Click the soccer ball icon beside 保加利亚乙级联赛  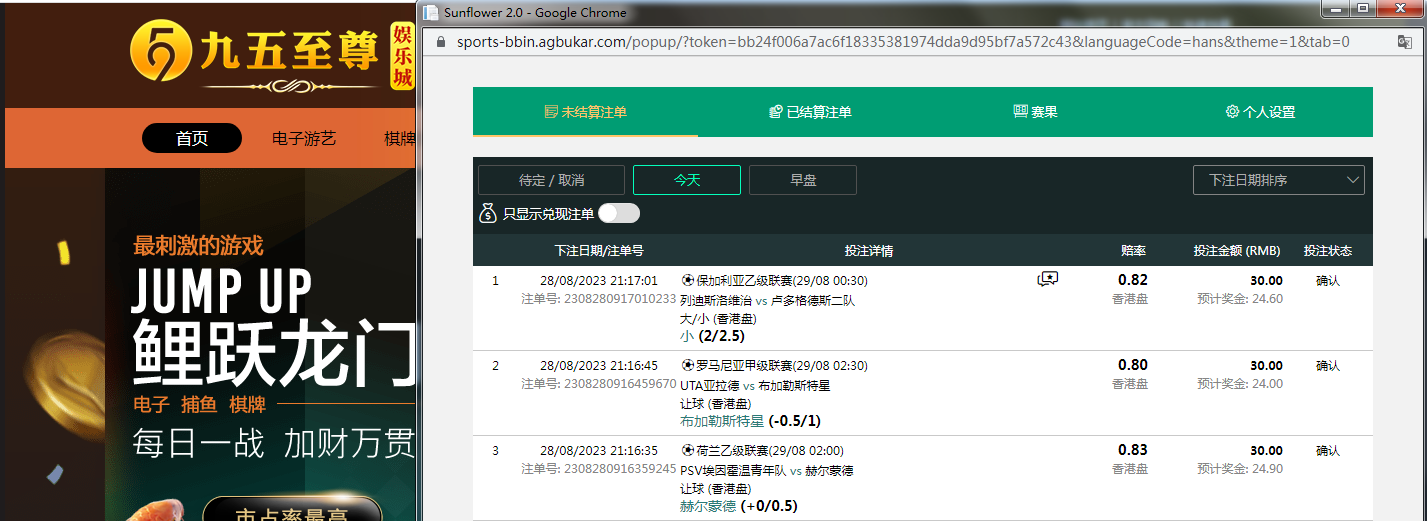(687, 280)
